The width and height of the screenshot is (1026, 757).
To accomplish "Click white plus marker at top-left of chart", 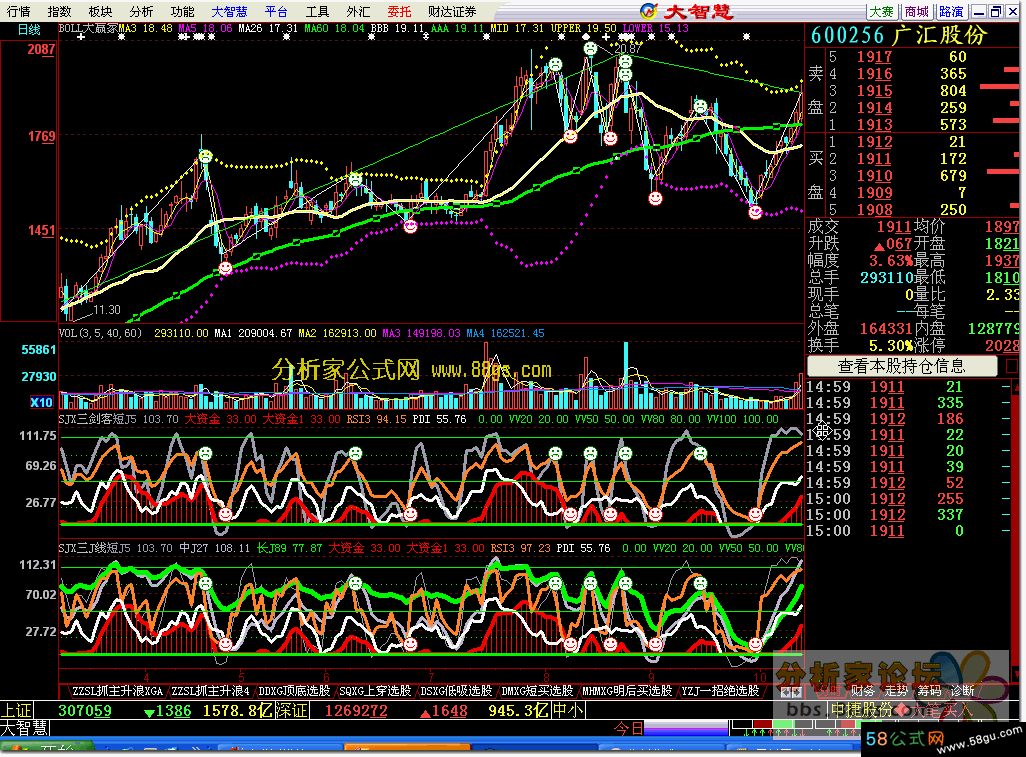I will 80,37.
